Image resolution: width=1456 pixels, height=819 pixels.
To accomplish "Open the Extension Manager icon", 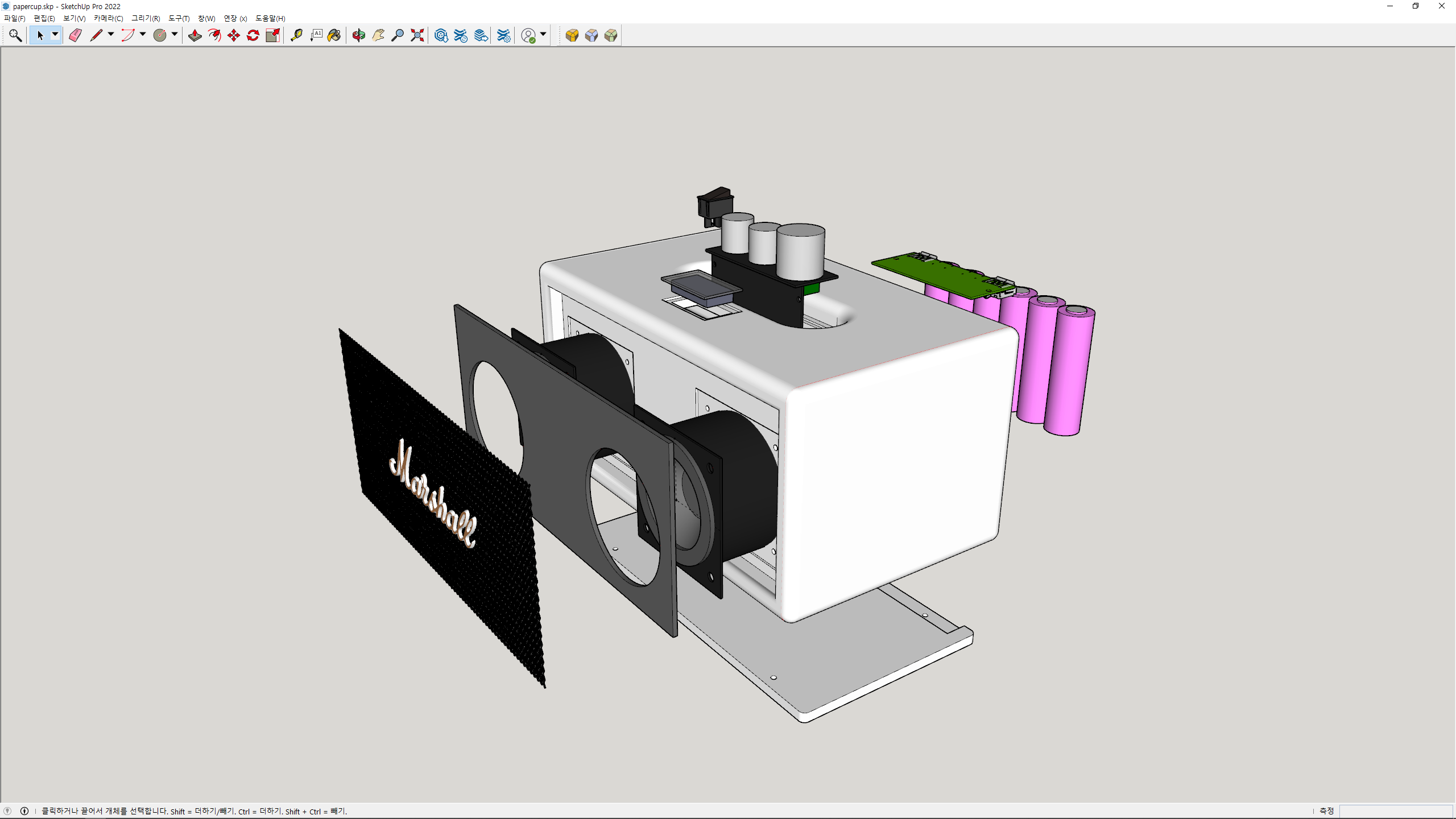I will click(x=503, y=35).
